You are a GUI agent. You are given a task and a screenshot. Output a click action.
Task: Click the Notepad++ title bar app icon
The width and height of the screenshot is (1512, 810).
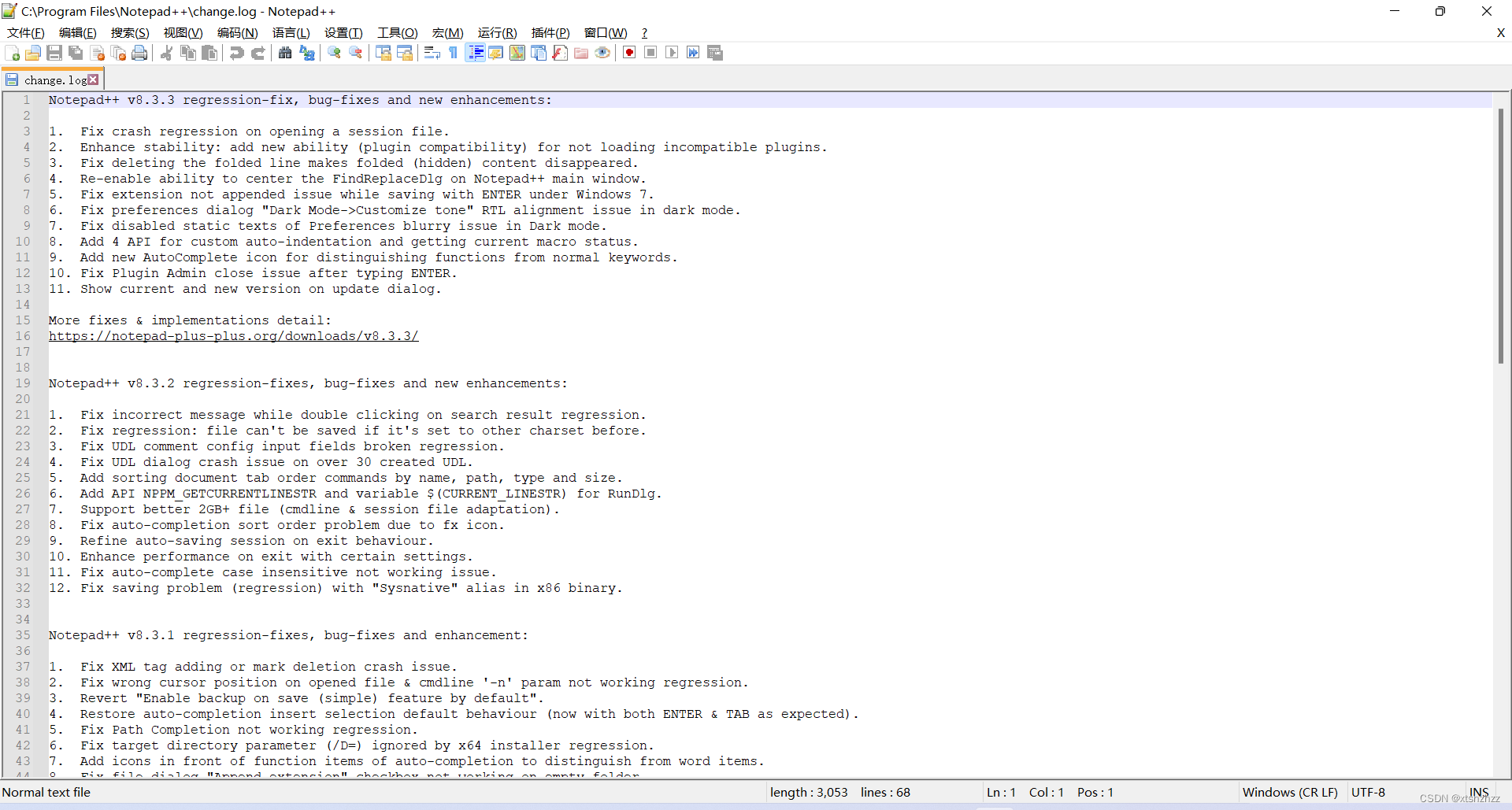(x=9, y=11)
